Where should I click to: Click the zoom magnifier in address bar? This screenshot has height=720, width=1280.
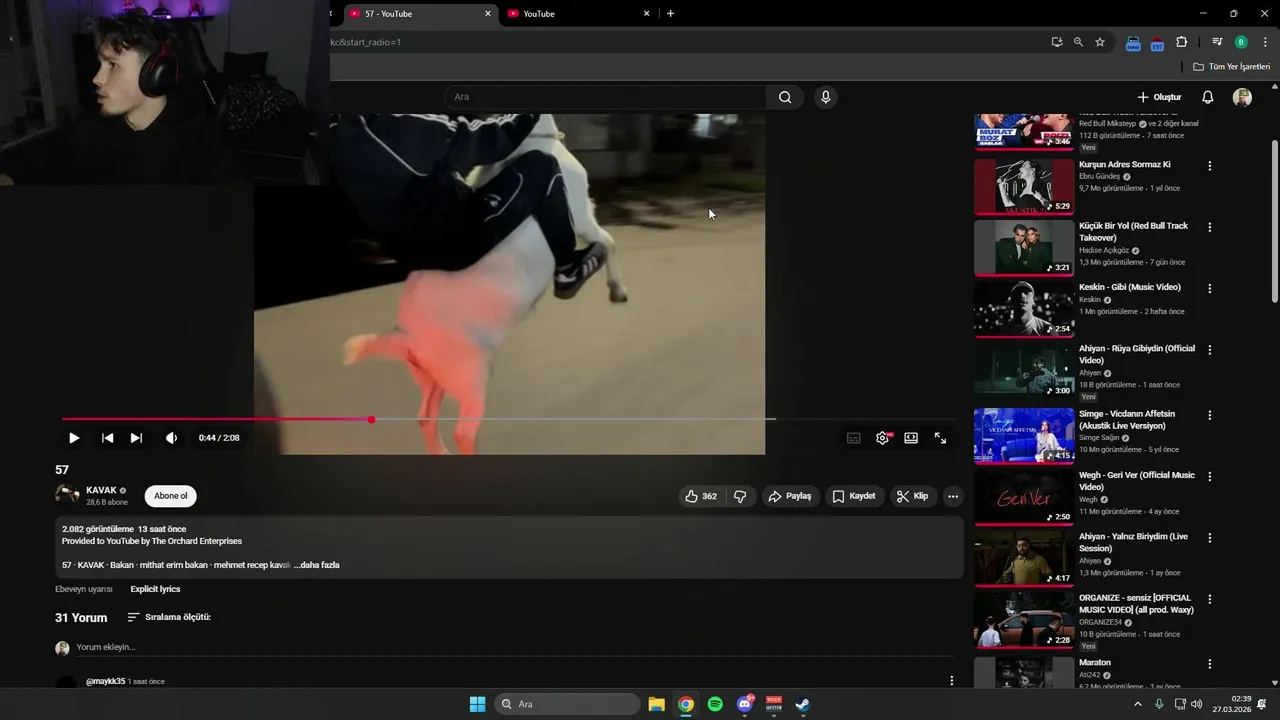click(x=1078, y=42)
